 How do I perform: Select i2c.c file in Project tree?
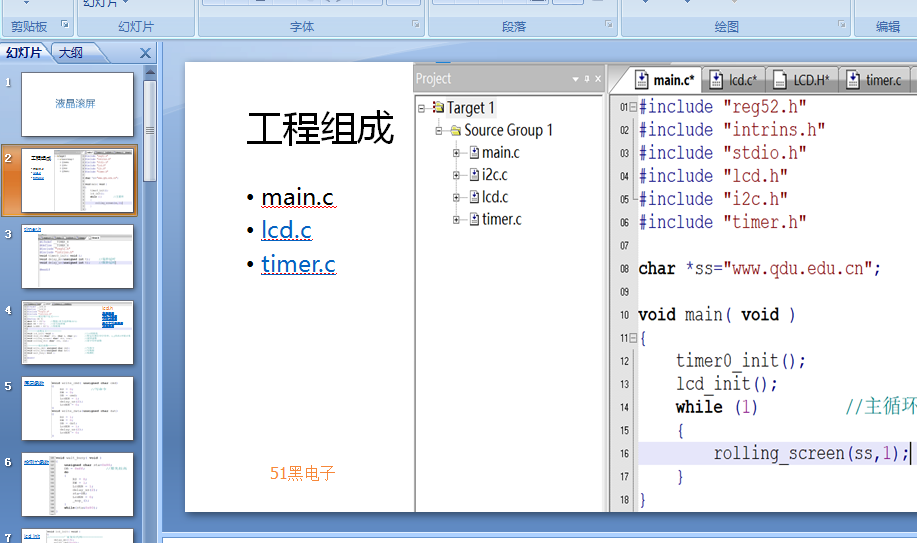pyautogui.click(x=495, y=174)
